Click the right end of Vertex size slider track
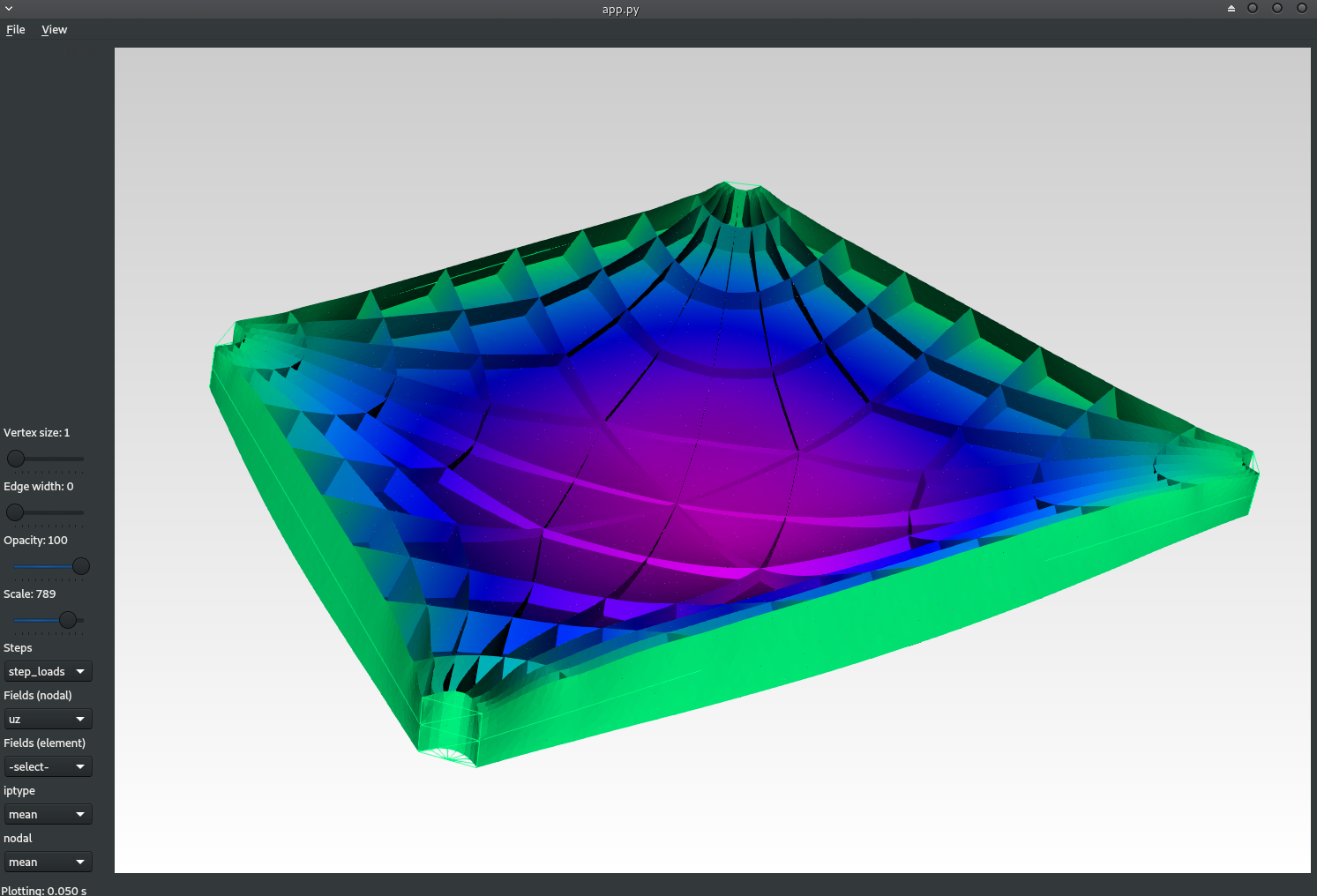1317x896 pixels. click(82, 459)
